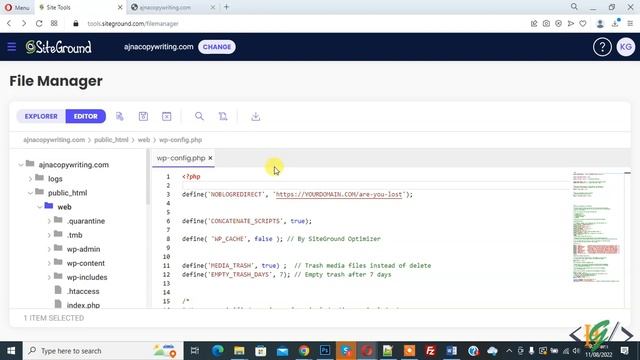Open the browser tab search icon
This screenshot has height=360, width=640.
click(574, 7)
